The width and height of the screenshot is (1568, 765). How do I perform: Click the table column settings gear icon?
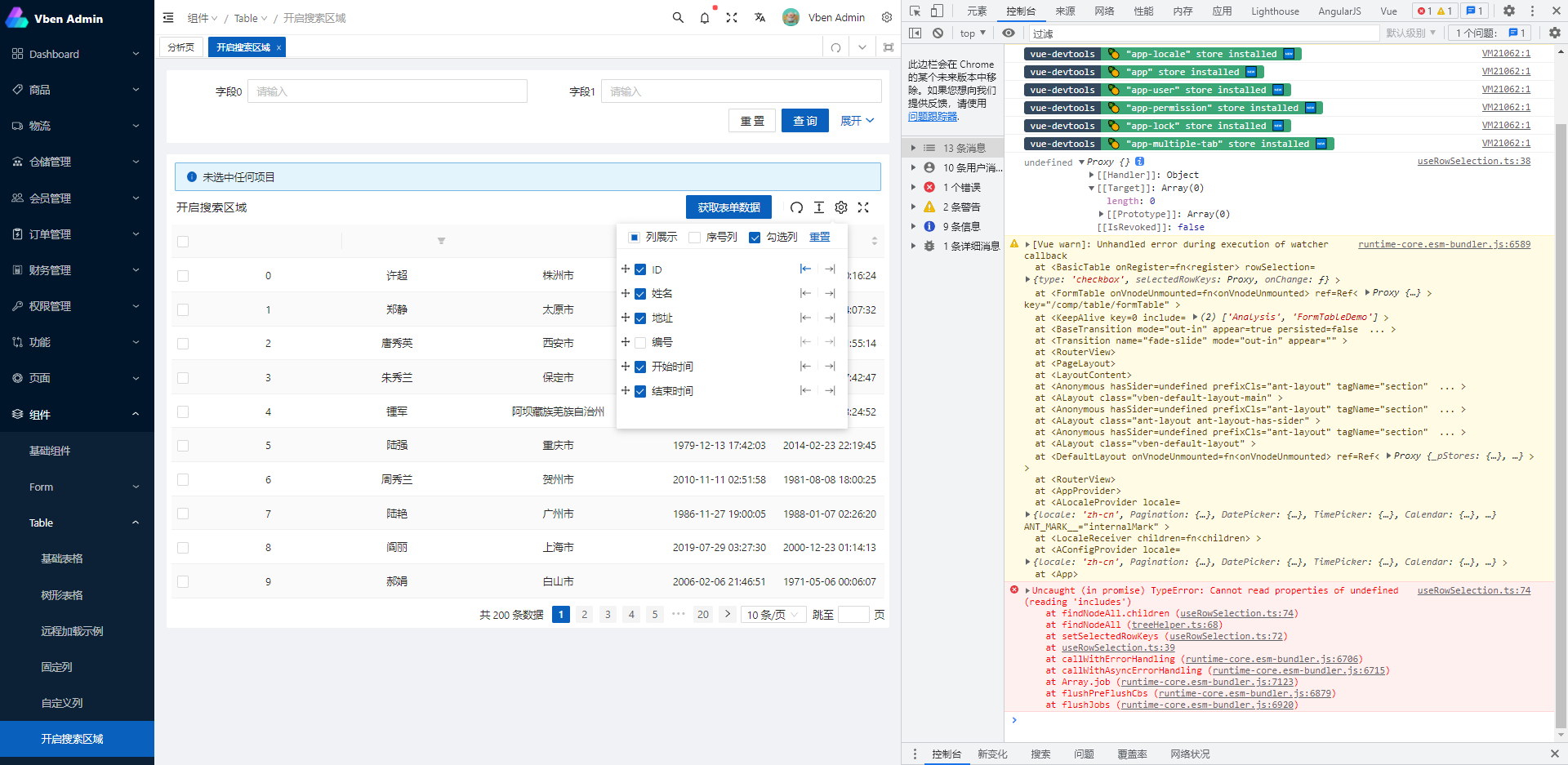click(x=841, y=207)
